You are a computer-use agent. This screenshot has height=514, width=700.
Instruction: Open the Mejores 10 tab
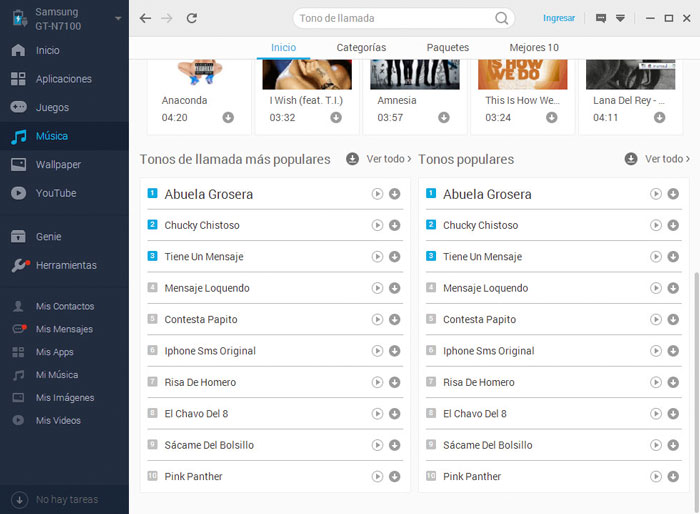[534, 47]
